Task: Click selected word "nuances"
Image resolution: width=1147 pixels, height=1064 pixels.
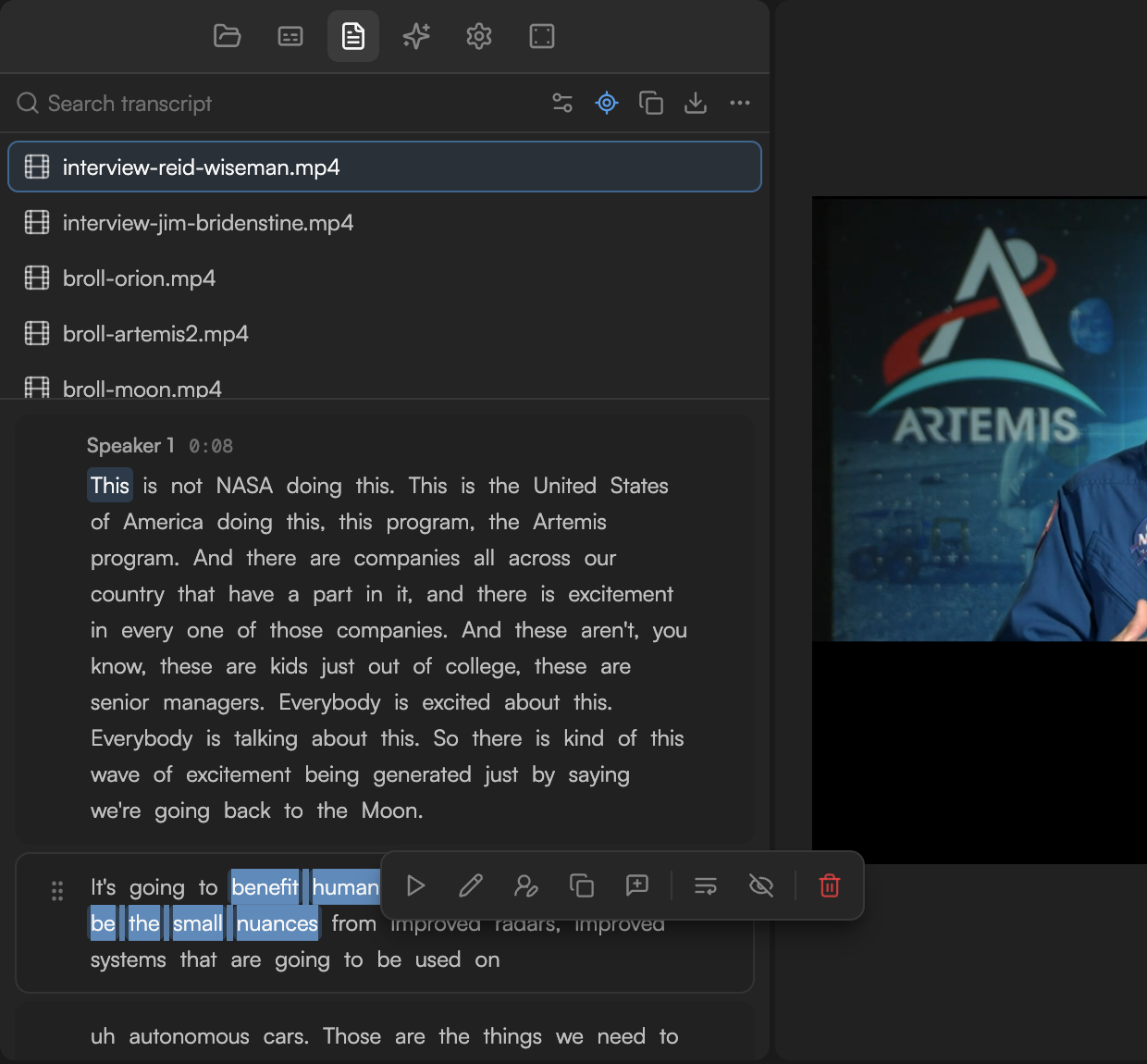Action: 277,923
